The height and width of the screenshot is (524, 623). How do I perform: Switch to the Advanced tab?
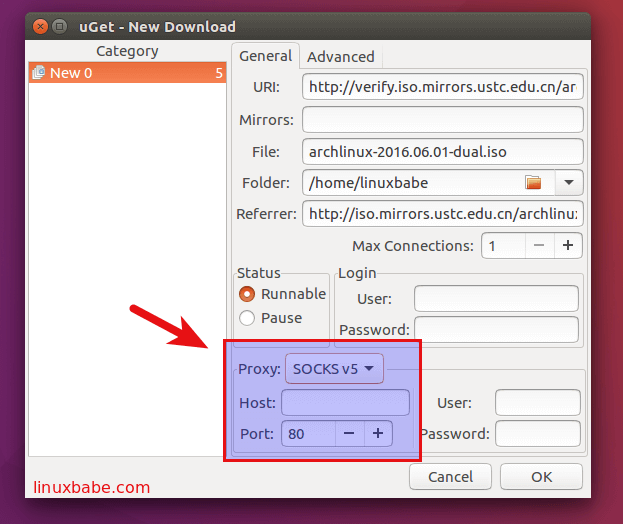tap(340, 57)
